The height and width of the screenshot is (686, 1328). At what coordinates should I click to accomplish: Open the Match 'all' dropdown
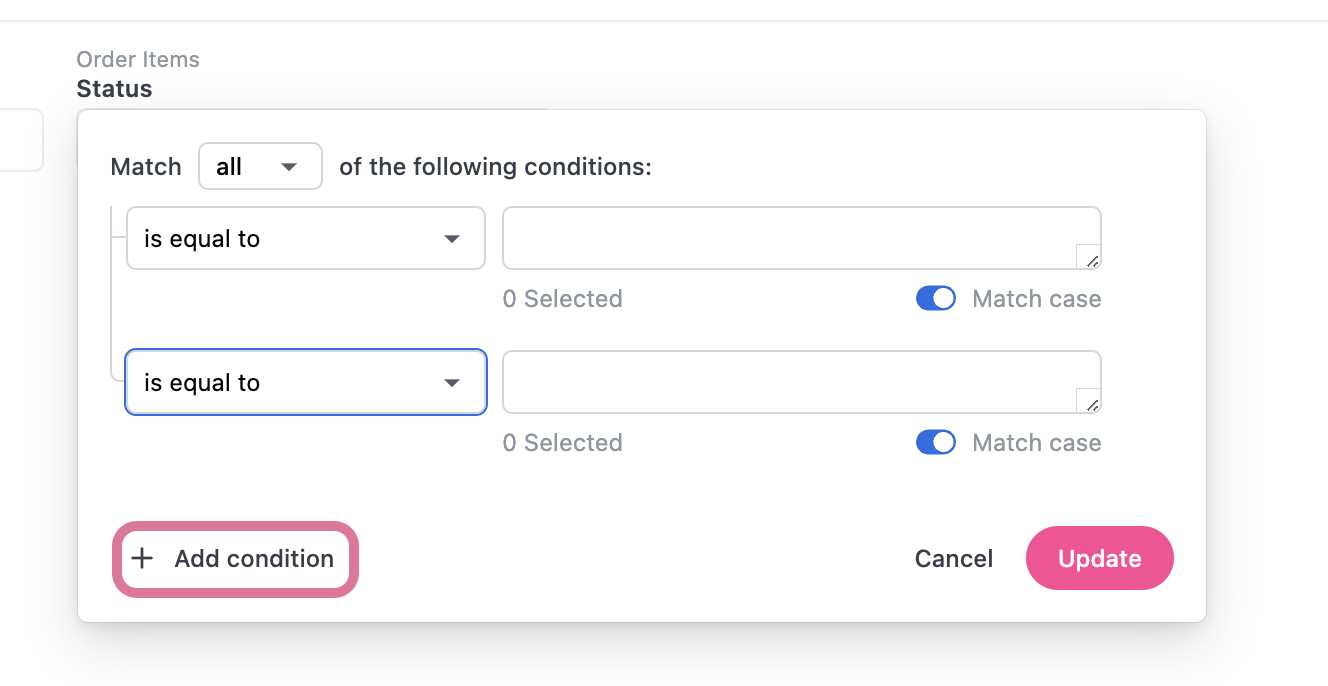click(260, 166)
